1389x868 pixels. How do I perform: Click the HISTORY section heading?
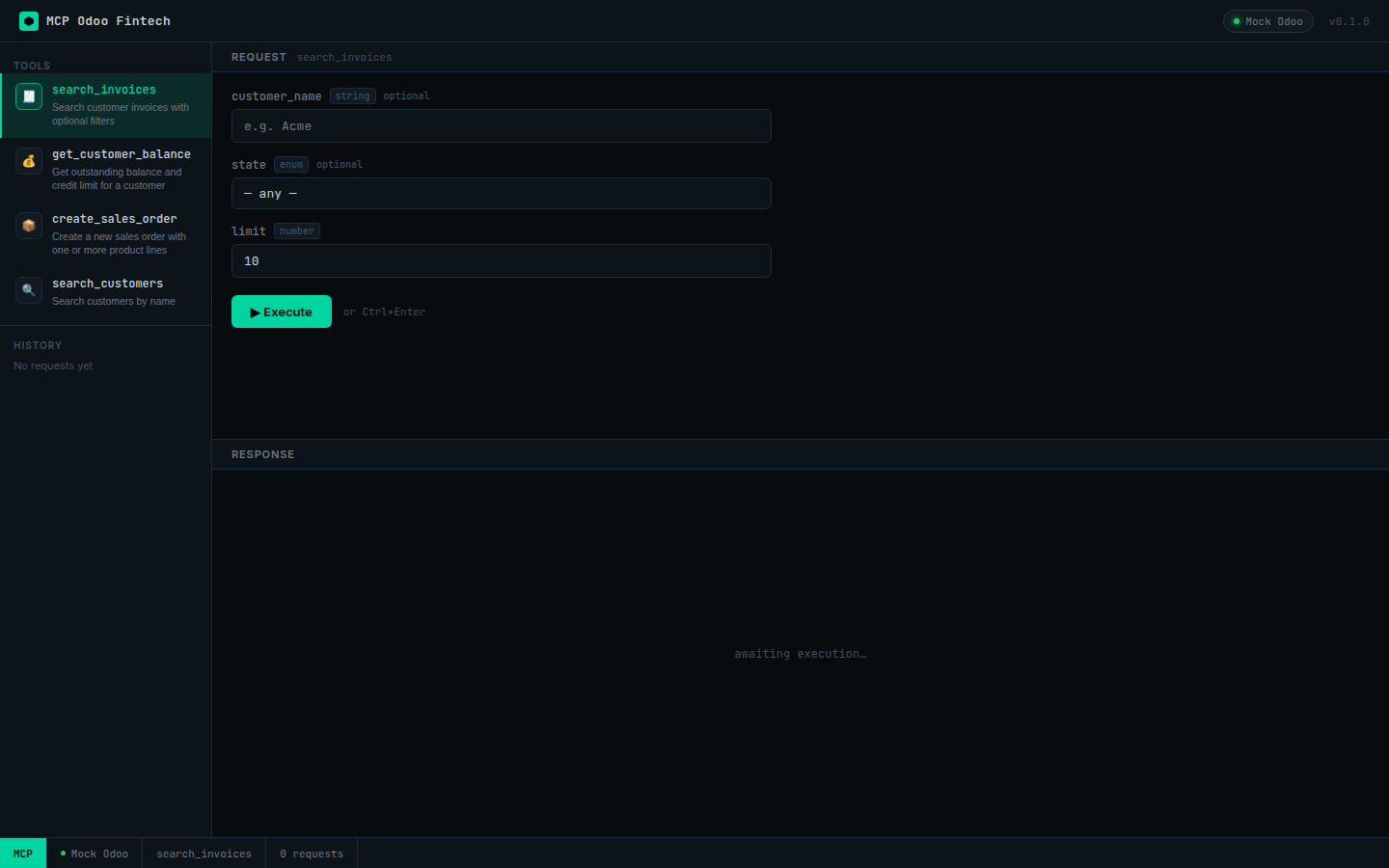38,345
